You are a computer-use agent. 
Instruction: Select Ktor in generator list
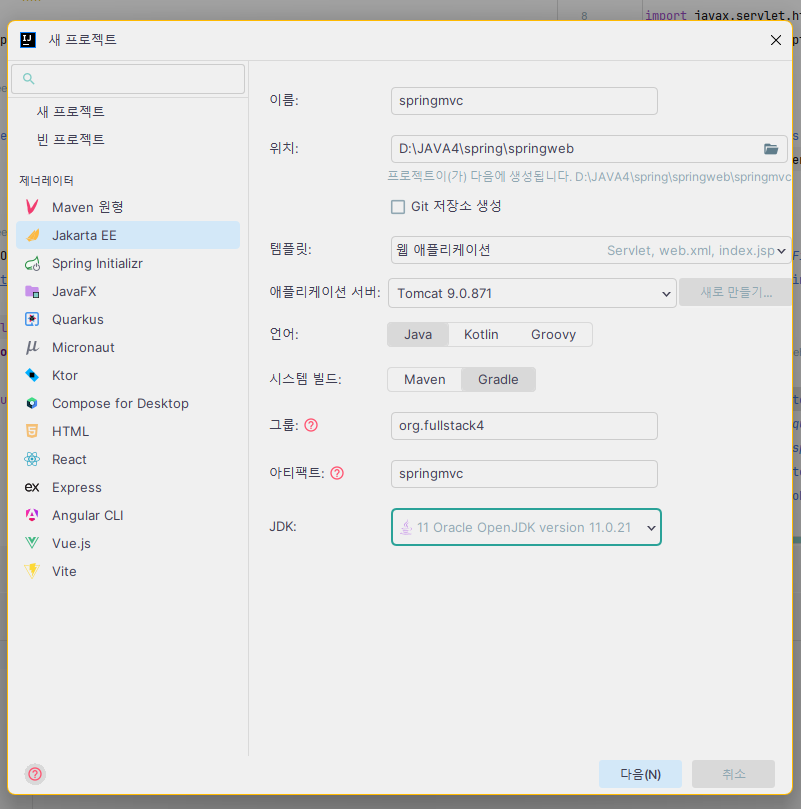pyautogui.click(x=128, y=375)
